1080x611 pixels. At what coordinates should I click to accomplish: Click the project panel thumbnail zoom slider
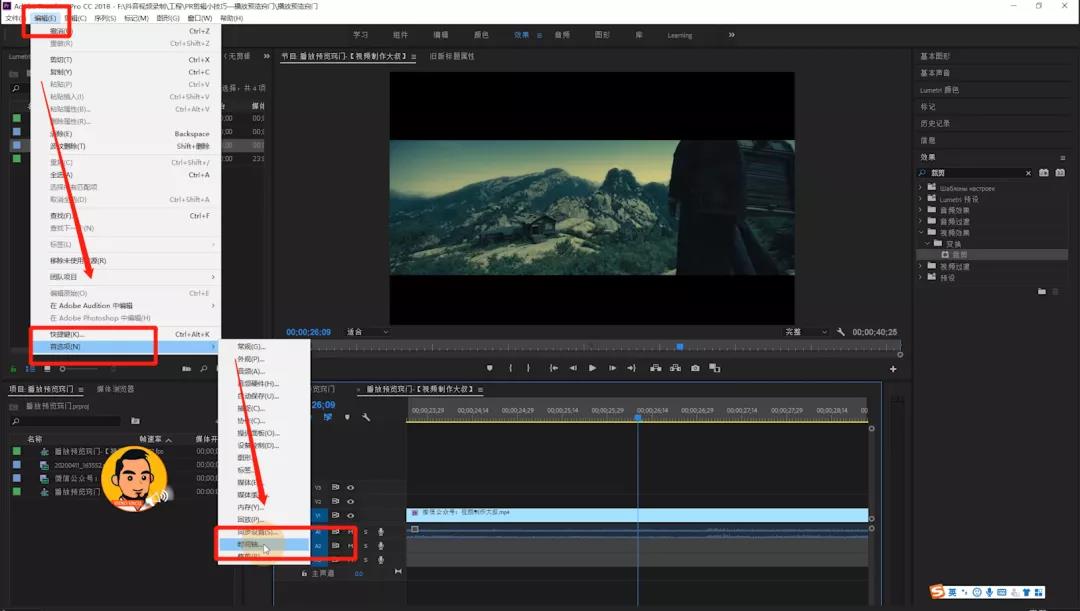(63, 369)
